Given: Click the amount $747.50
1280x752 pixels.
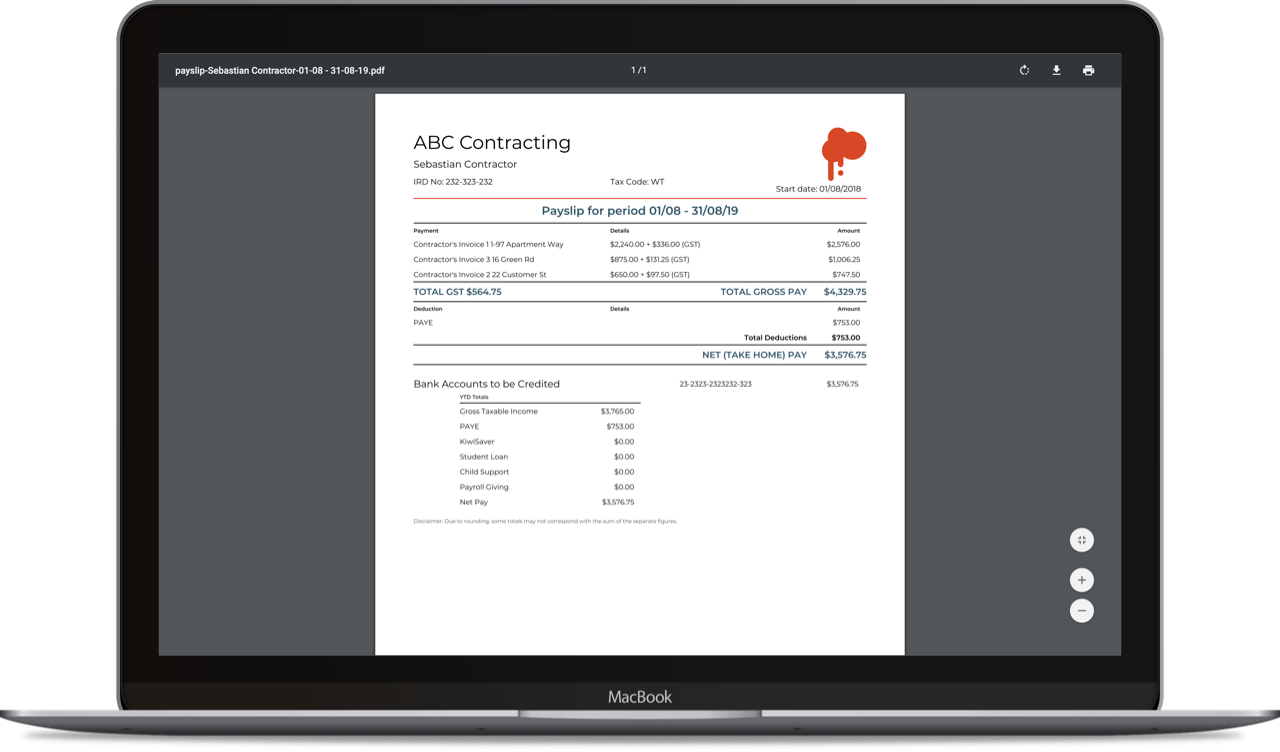Looking at the screenshot, I should pos(846,274).
